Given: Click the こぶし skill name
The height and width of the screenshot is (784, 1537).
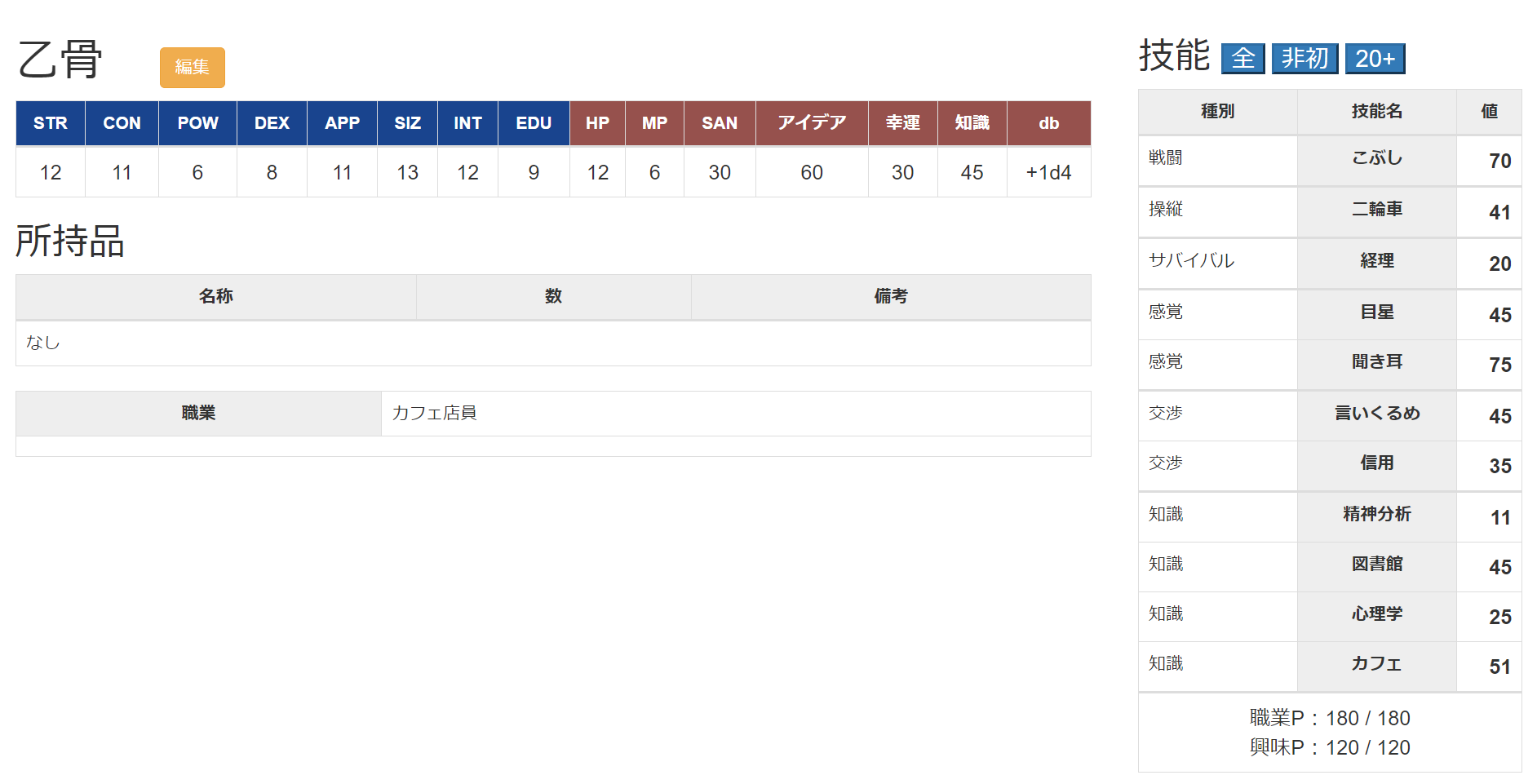Looking at the screenshot, I should (1376, 158).
